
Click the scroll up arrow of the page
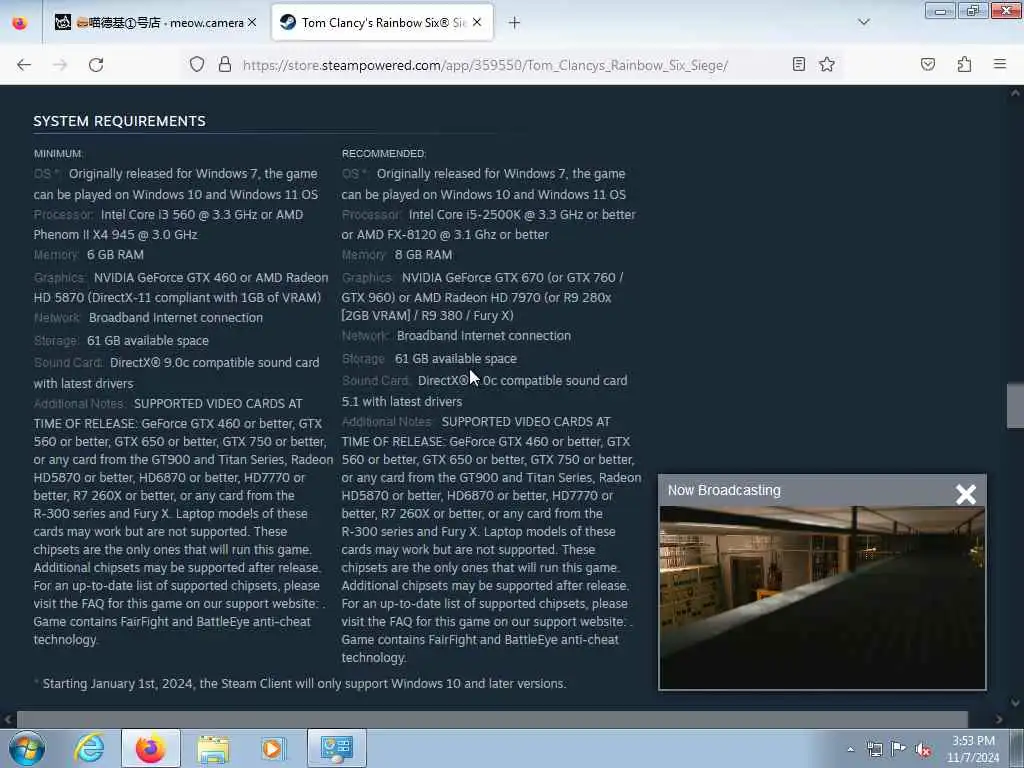coord(1015,93)
